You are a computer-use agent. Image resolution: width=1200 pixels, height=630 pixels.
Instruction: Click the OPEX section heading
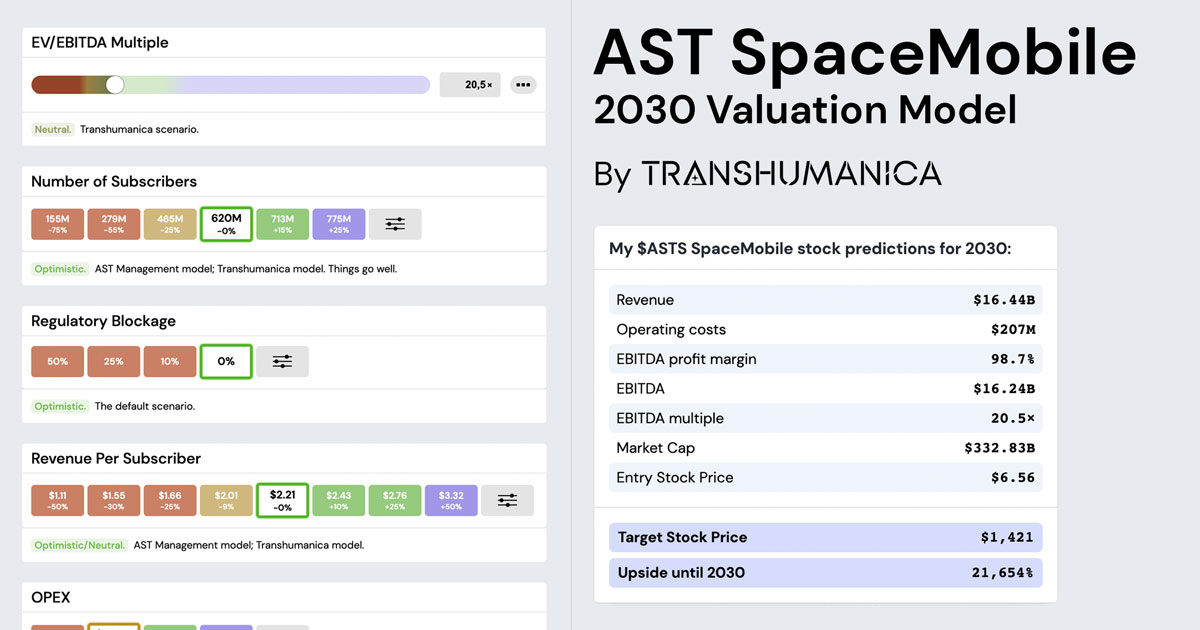tap(51, 597)
